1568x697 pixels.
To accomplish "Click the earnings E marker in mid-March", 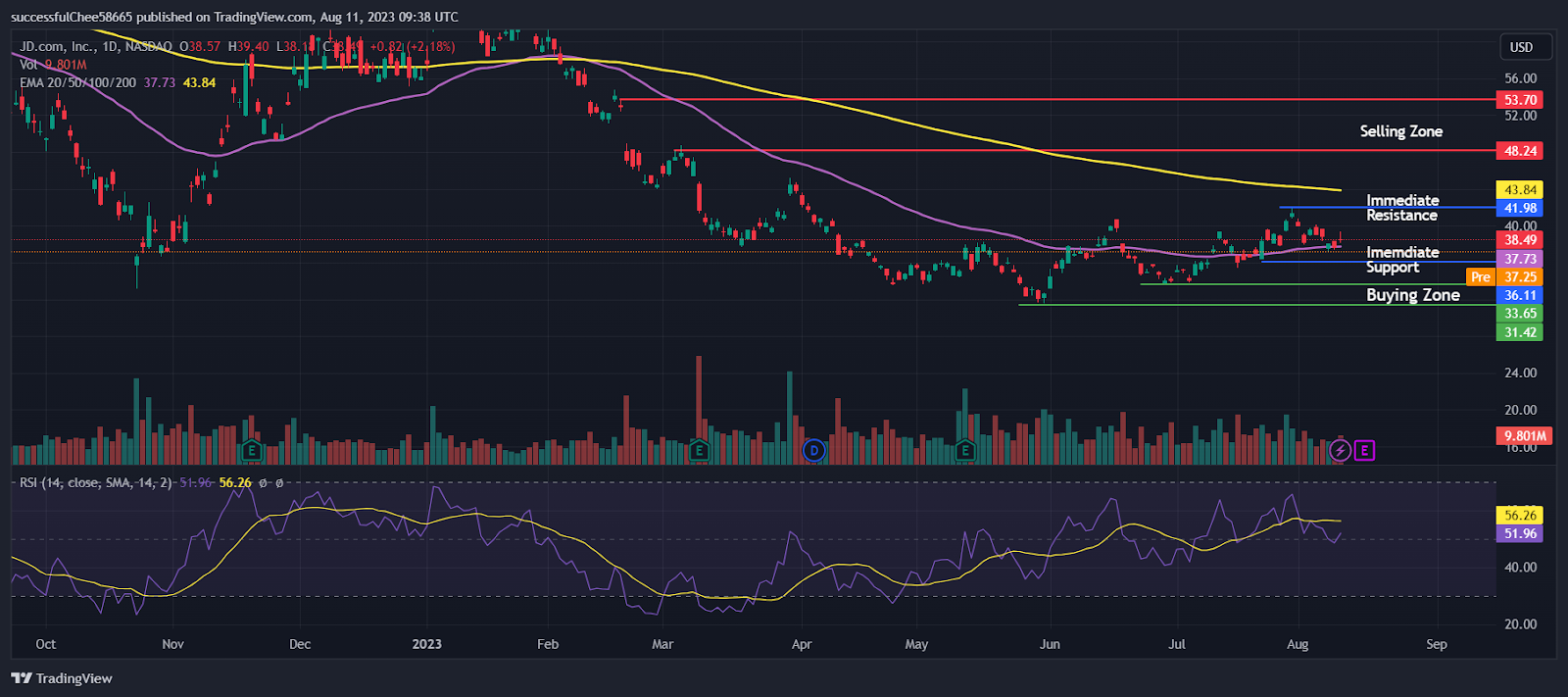I will point(699,451).
